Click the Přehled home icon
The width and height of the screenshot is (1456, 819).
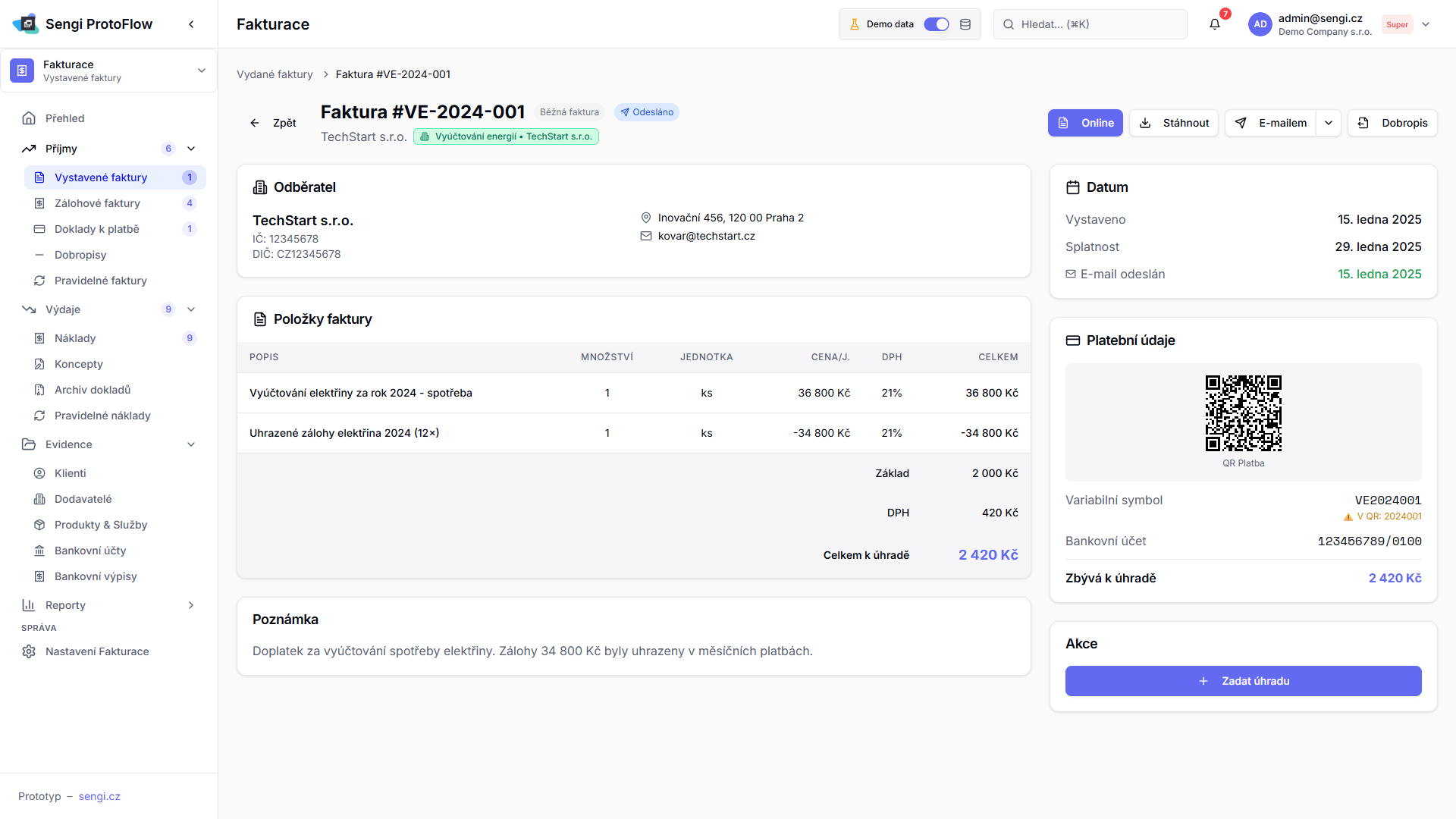click(x=29, y=118)
